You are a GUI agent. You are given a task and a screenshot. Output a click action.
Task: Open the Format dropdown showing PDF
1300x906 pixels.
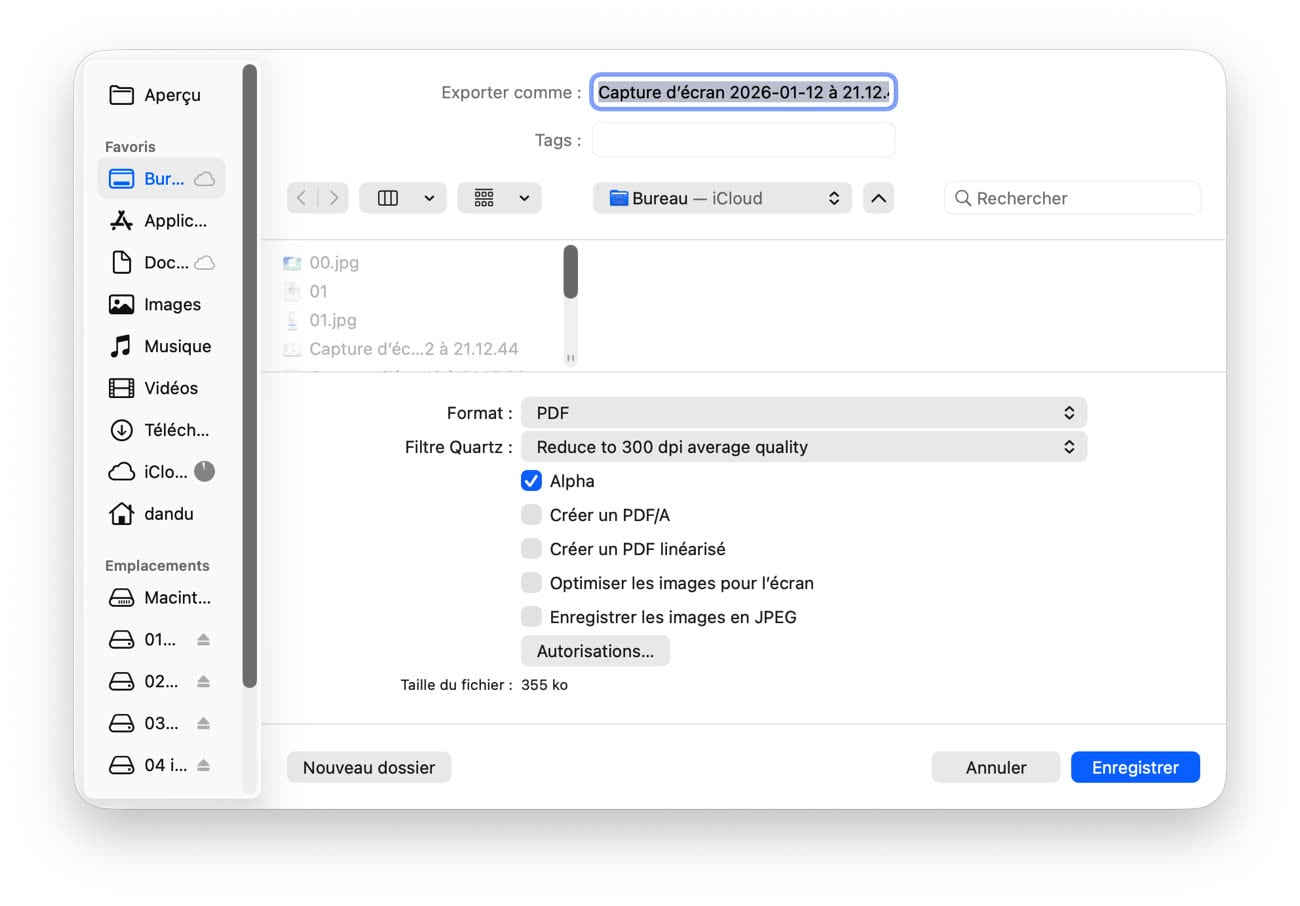[803, 413]
